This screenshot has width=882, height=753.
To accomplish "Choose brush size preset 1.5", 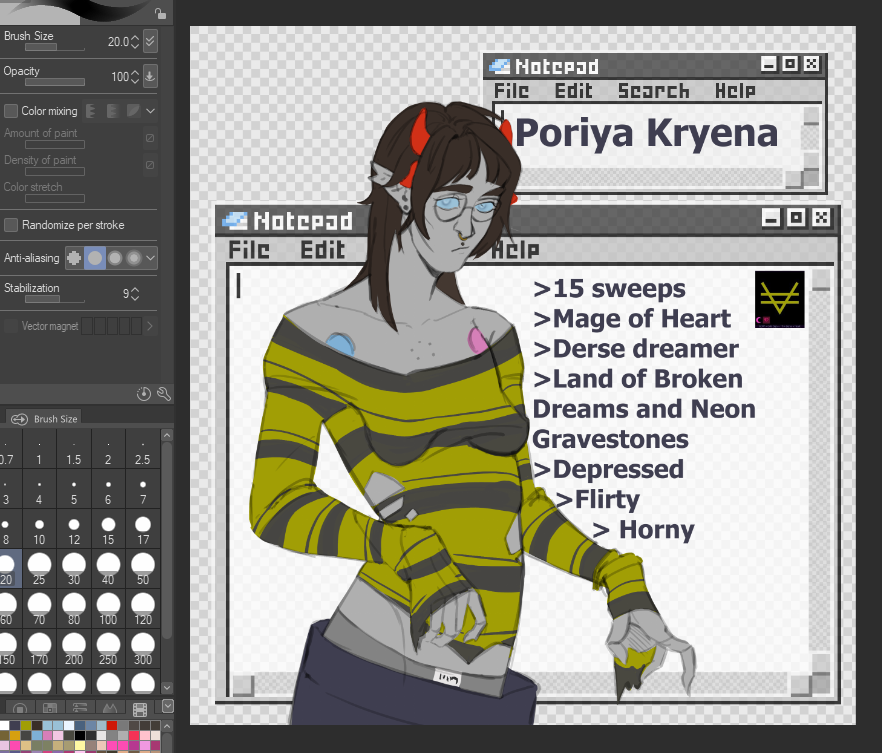I will (74, 450).
